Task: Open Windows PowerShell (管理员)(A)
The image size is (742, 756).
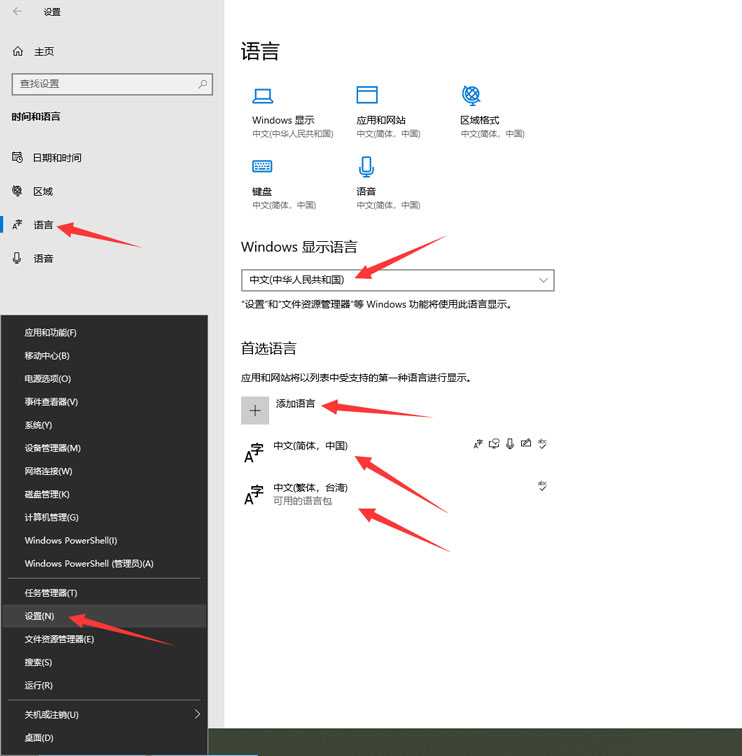Action: click(89, 564)
